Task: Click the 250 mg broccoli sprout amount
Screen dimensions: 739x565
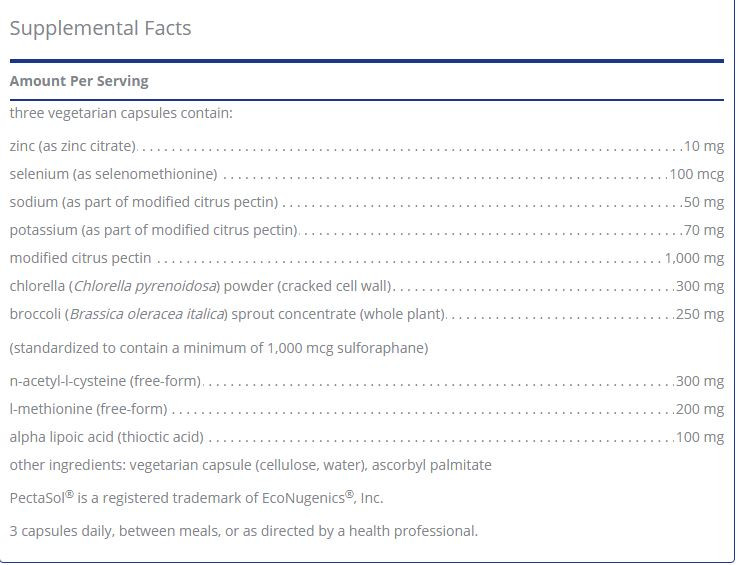Action: [700, 314]
